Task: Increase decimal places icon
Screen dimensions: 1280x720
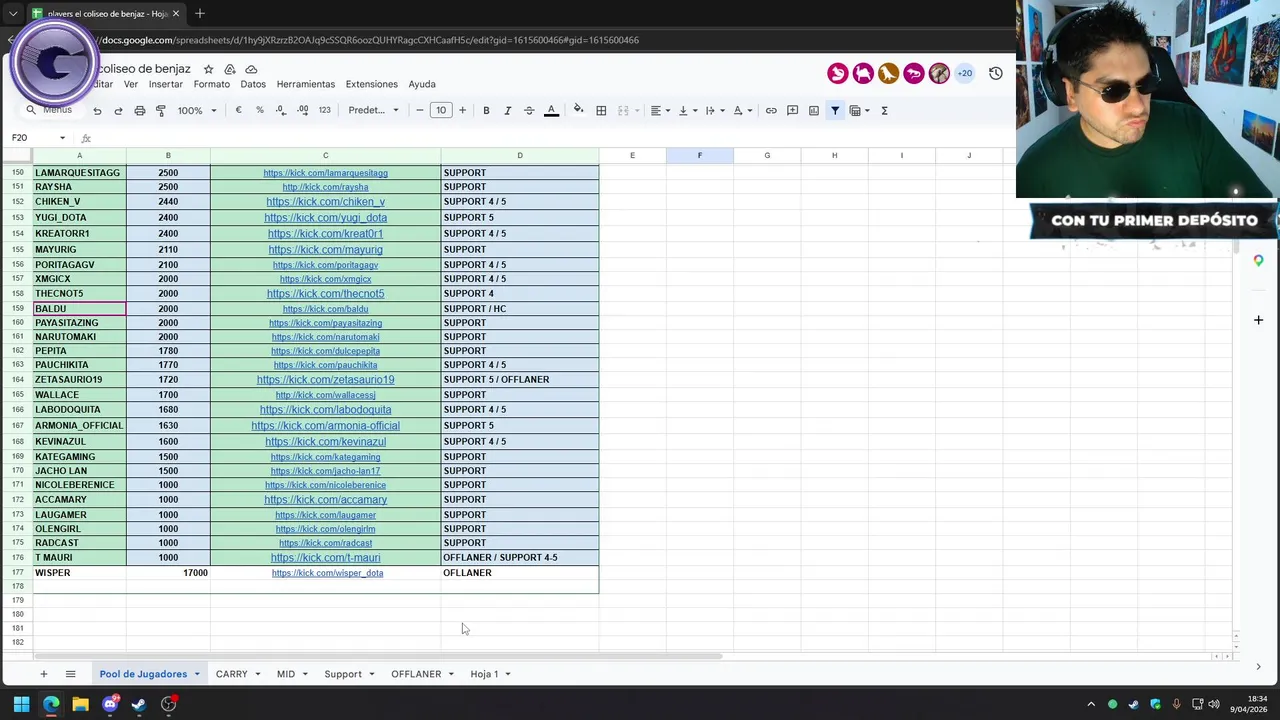Action: click(303, 110)
